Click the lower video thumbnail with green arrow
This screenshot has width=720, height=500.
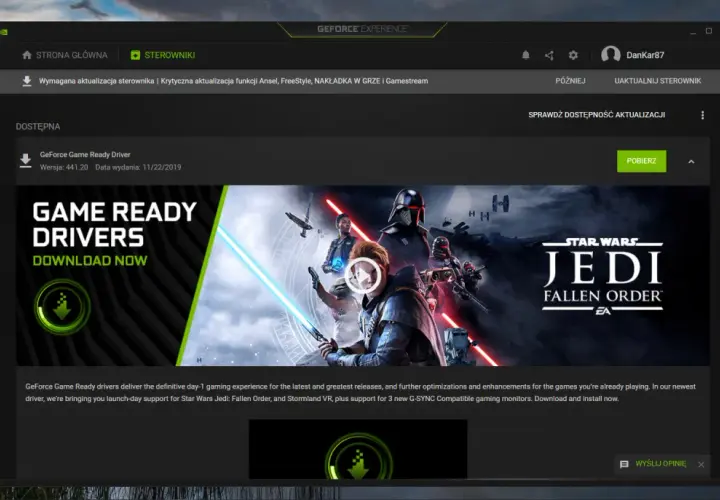coord(358,449)
